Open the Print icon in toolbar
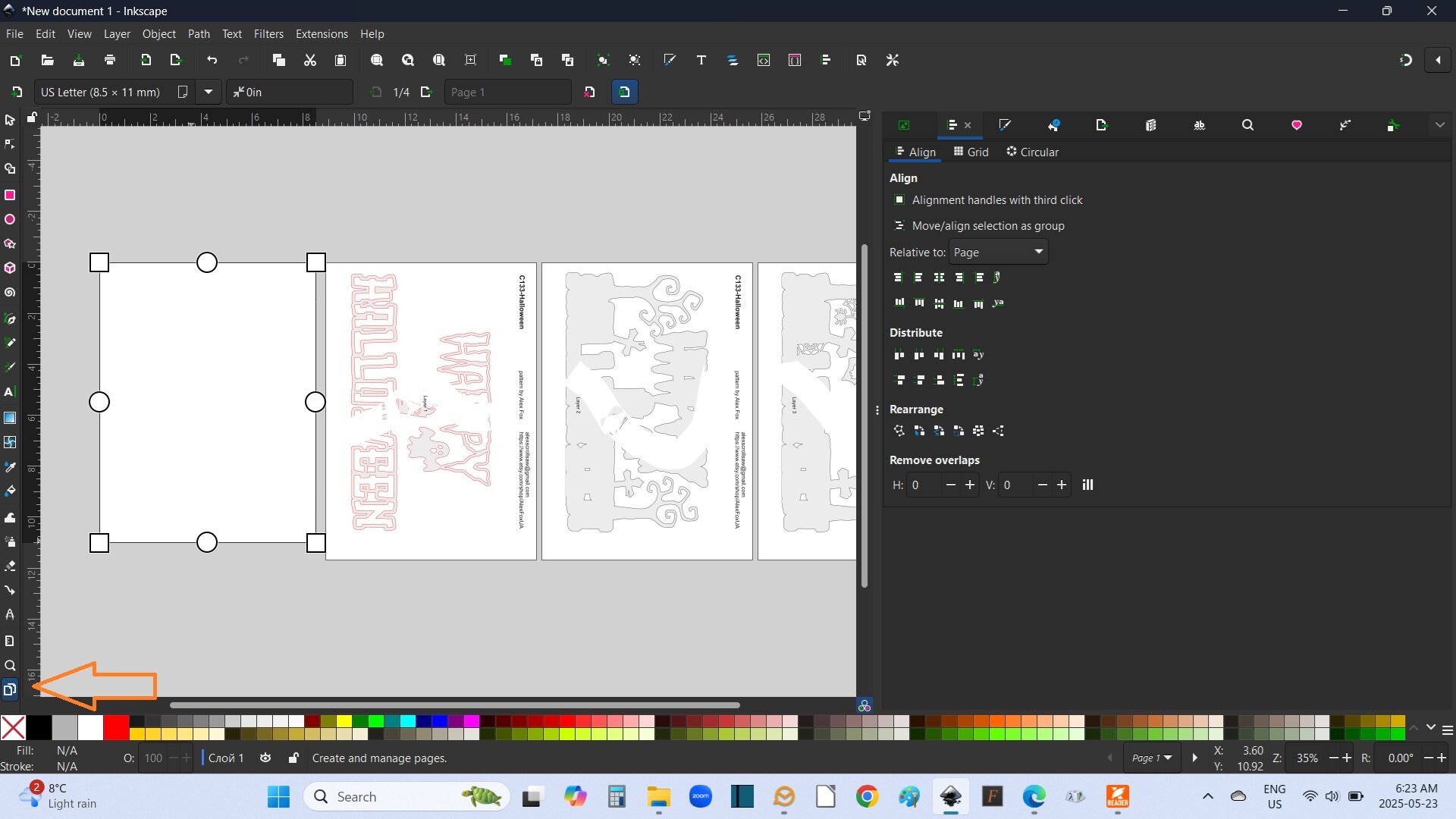The width and height of the screenshot is (1456, 819). click(110, 60)
